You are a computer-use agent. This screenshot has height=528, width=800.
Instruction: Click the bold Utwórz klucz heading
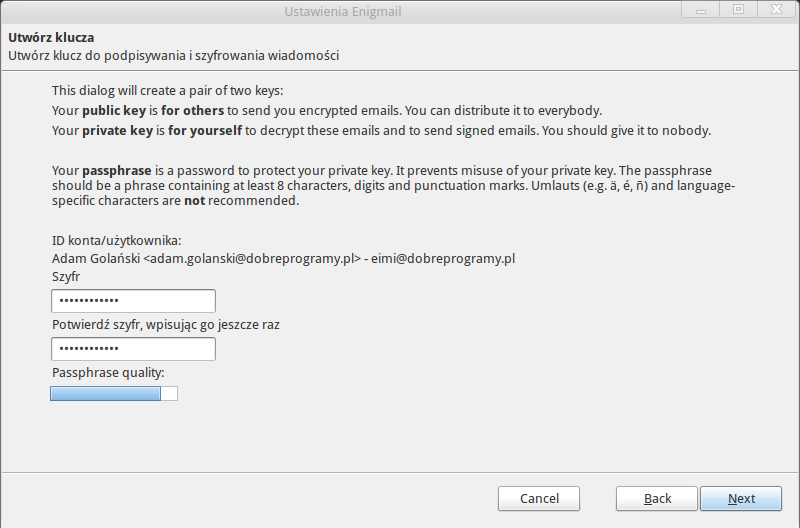tap(51, 38)
